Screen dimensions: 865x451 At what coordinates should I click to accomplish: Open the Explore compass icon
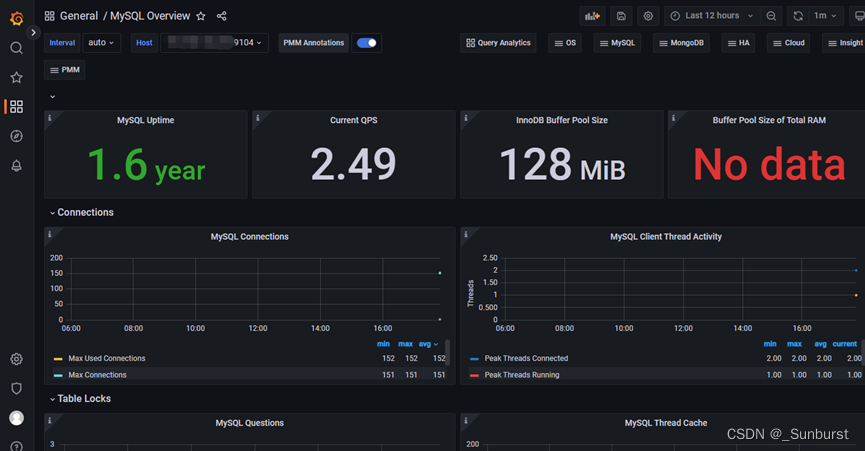17,136
